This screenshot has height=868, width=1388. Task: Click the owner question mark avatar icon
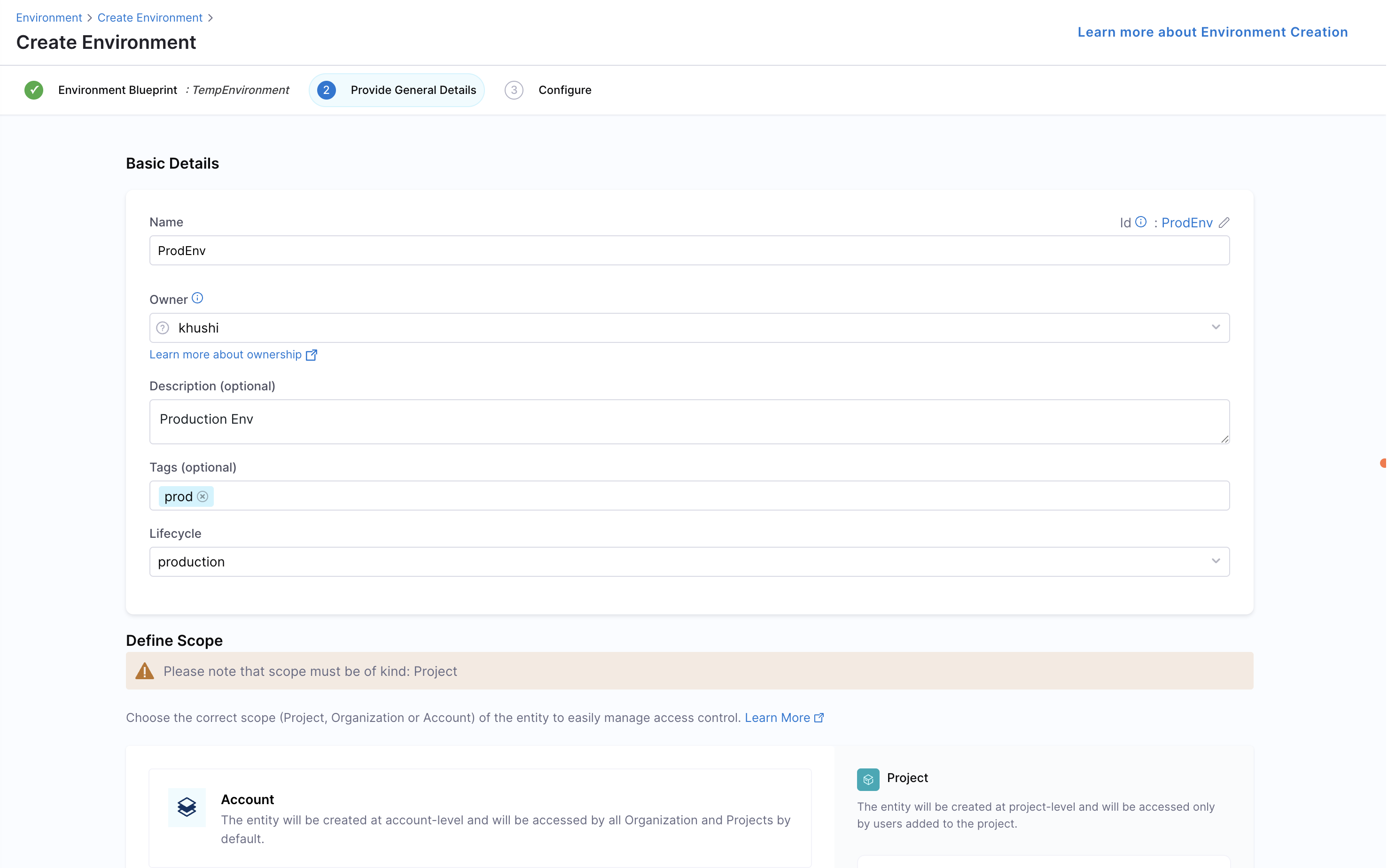click(163, 328)
